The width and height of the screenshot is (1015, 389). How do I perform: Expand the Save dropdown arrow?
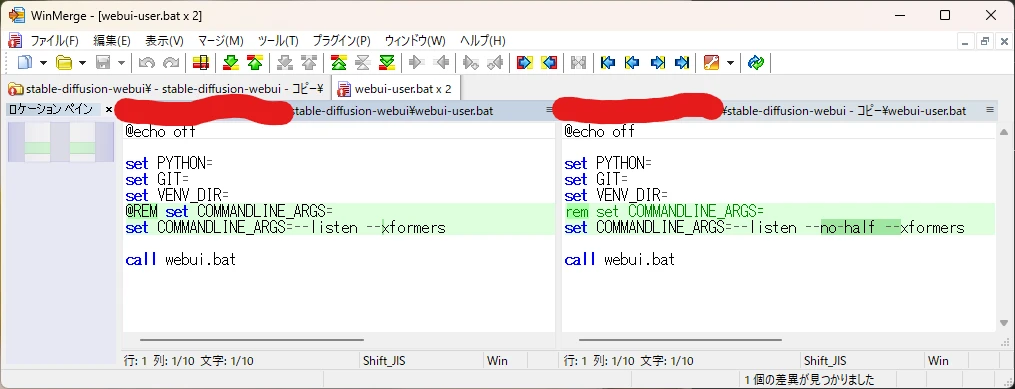pos(121,63)
